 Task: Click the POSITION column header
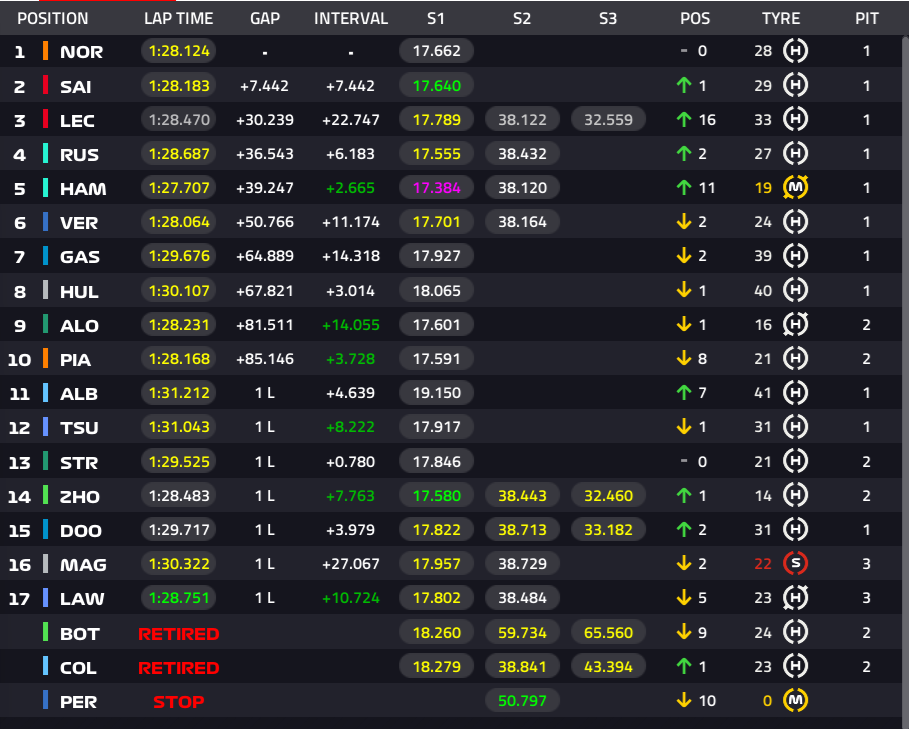(53, 19)
